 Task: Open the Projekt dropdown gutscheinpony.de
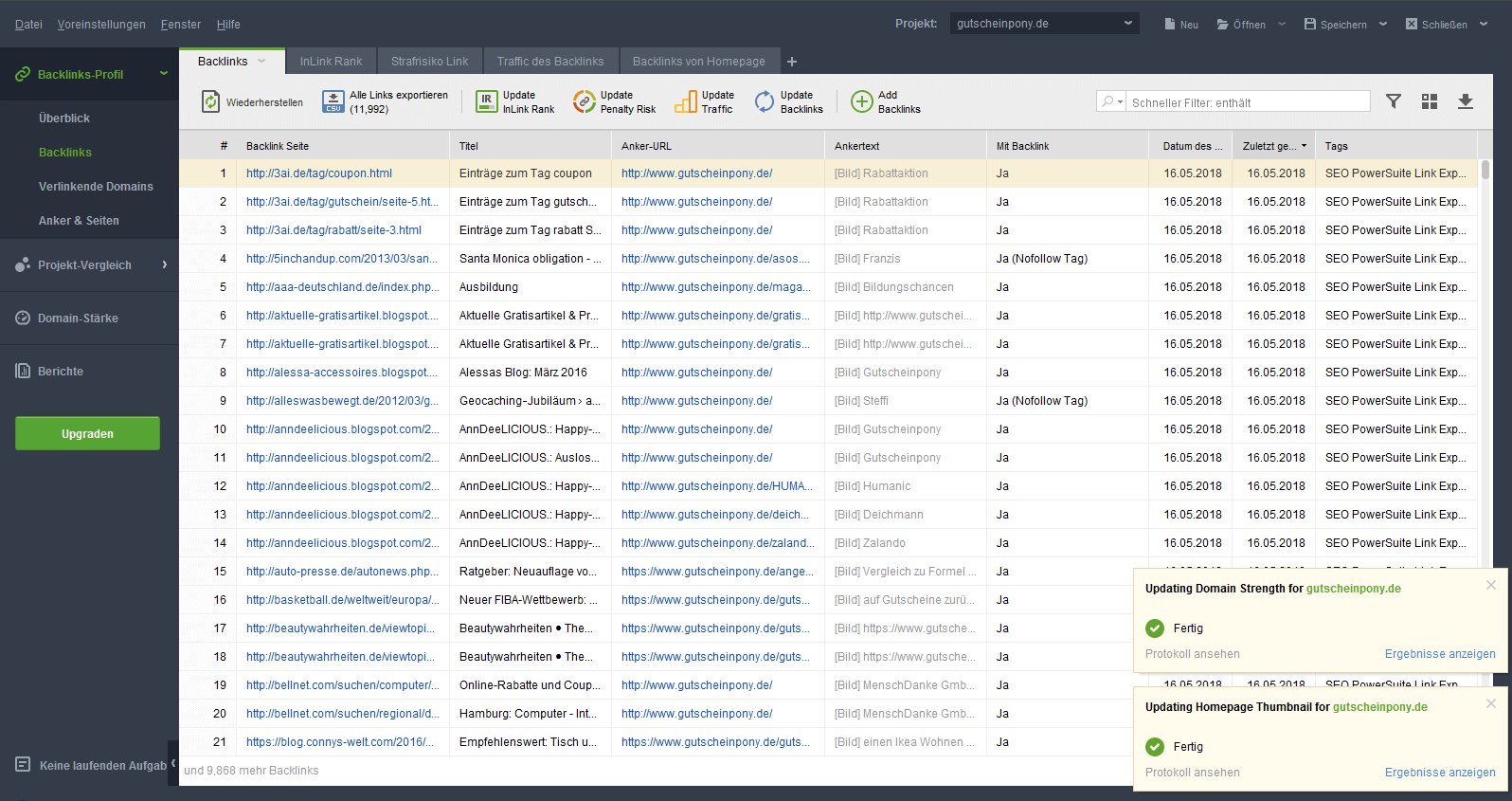click(x=1044, y=24)
